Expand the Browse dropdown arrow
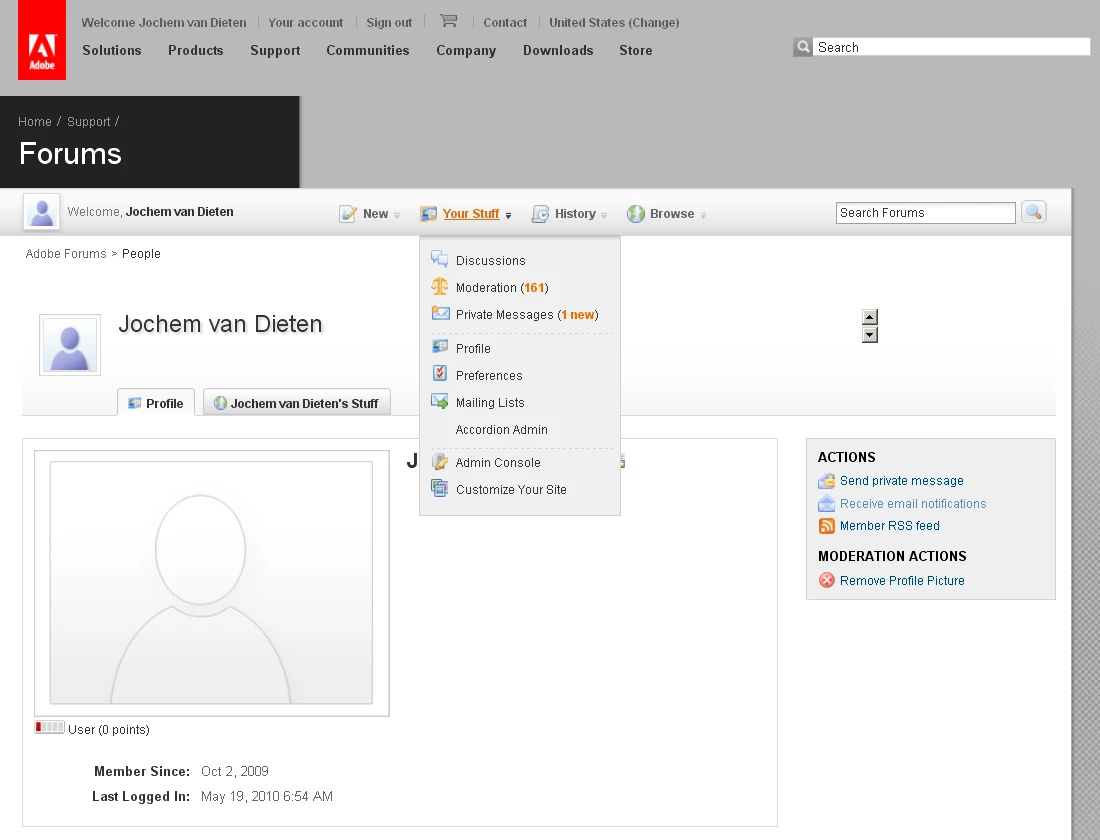 (703, 215)
